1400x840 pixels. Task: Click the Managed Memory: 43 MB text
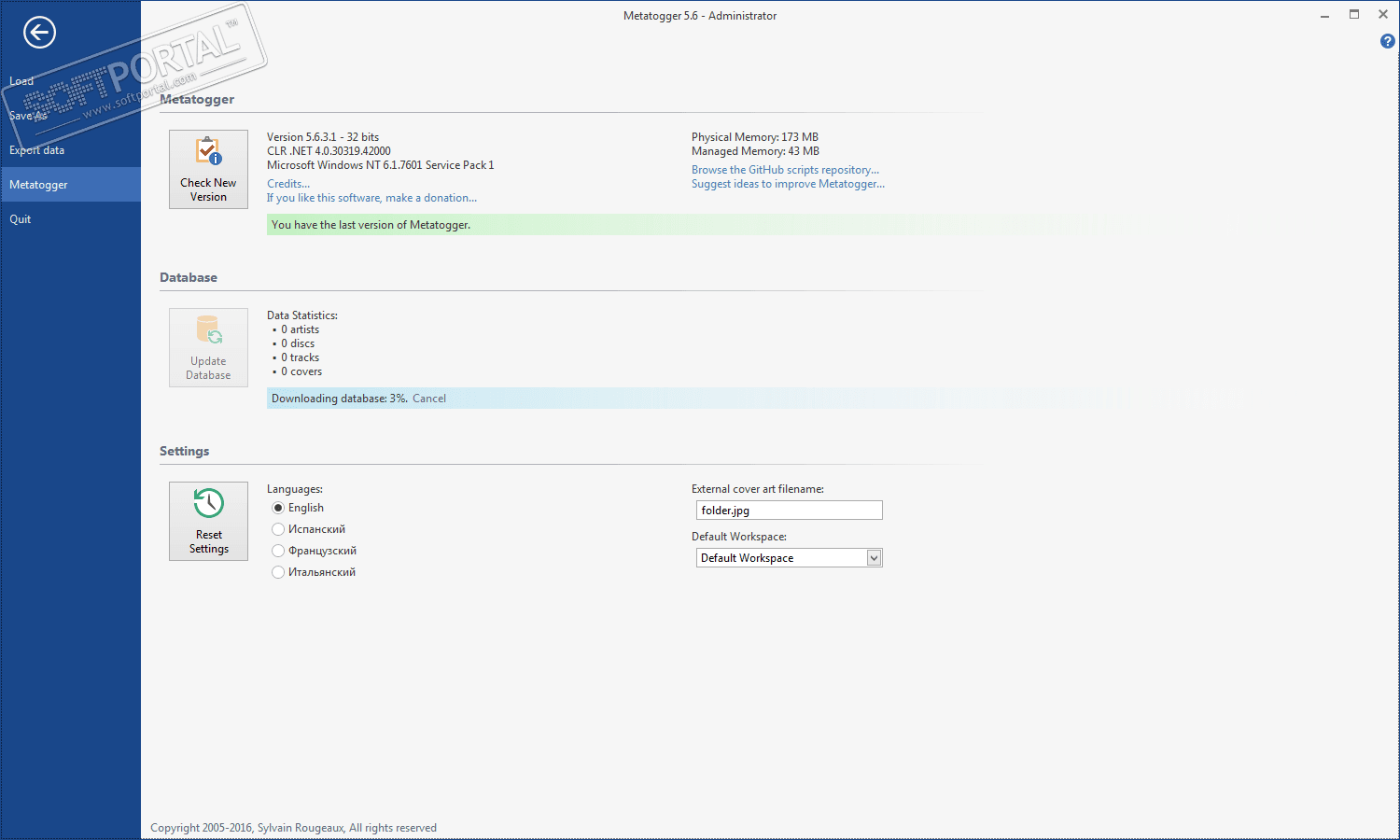coord(755,151)
